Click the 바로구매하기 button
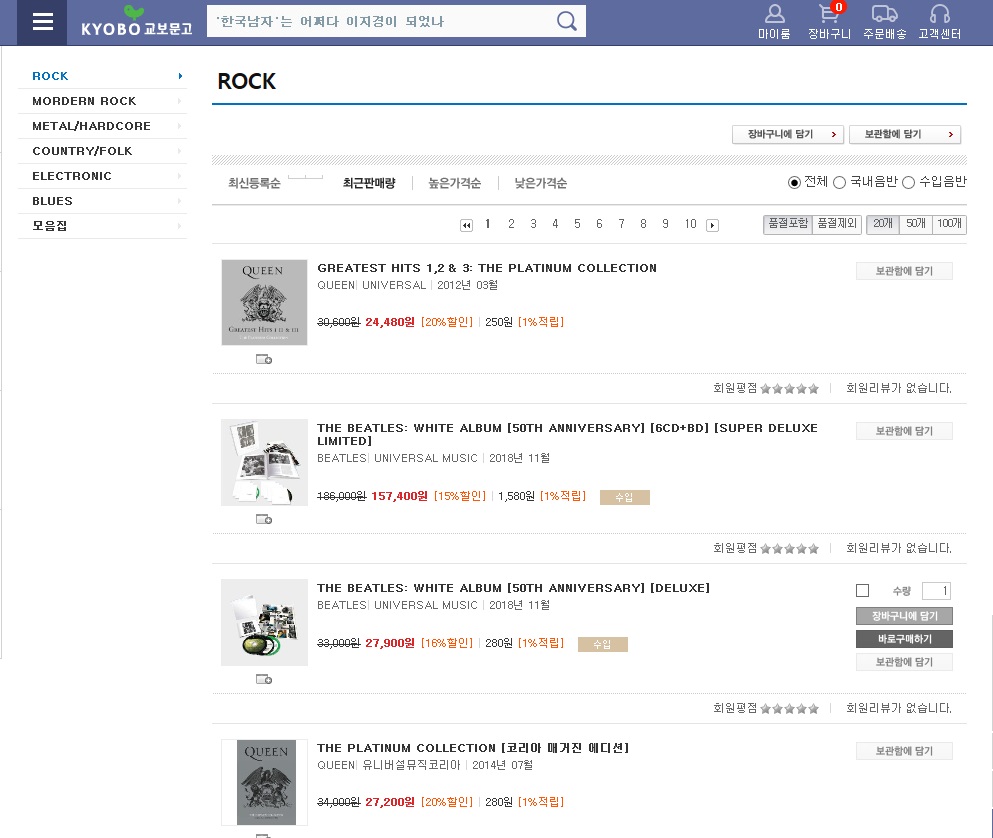 [x=904, y=639]
